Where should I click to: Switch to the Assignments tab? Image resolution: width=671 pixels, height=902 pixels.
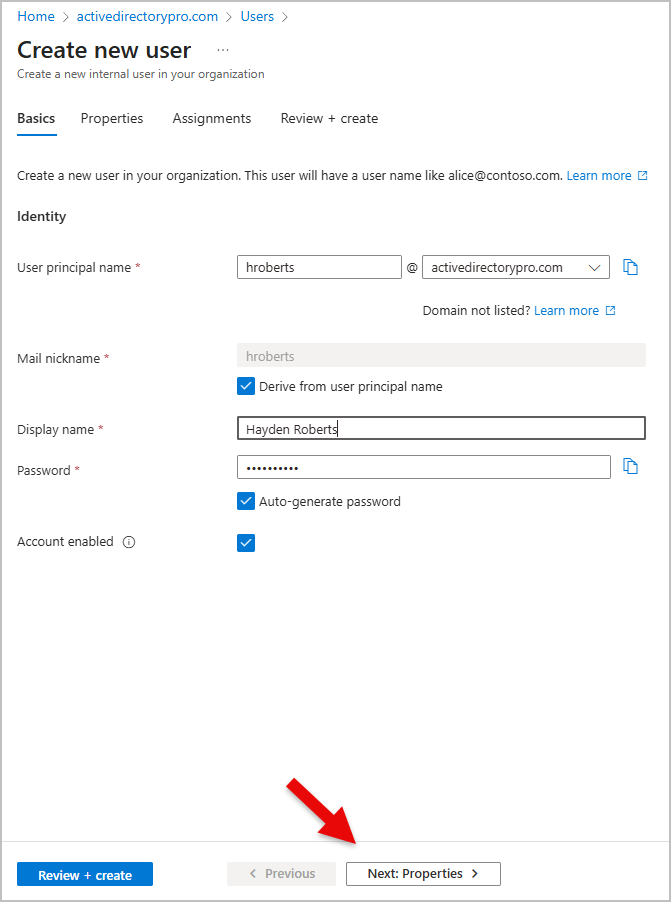(x=211, y=118)
